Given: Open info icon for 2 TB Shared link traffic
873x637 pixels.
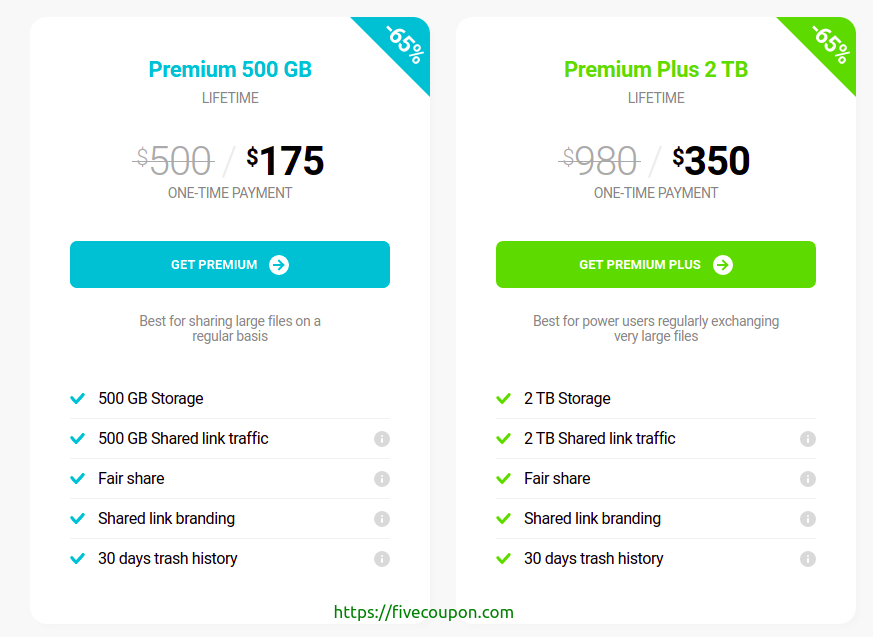Looking at the screenshot, I should coord(808,439).
